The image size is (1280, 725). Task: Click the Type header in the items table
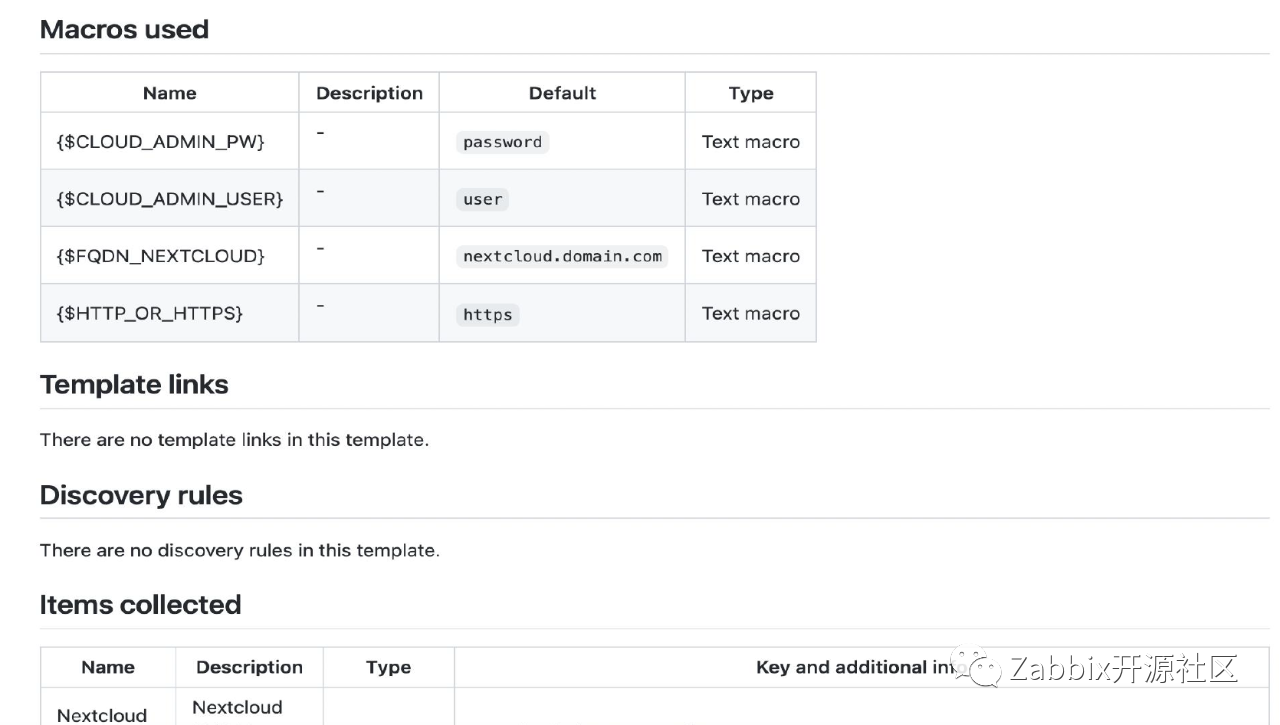click(x=388, y=667)
